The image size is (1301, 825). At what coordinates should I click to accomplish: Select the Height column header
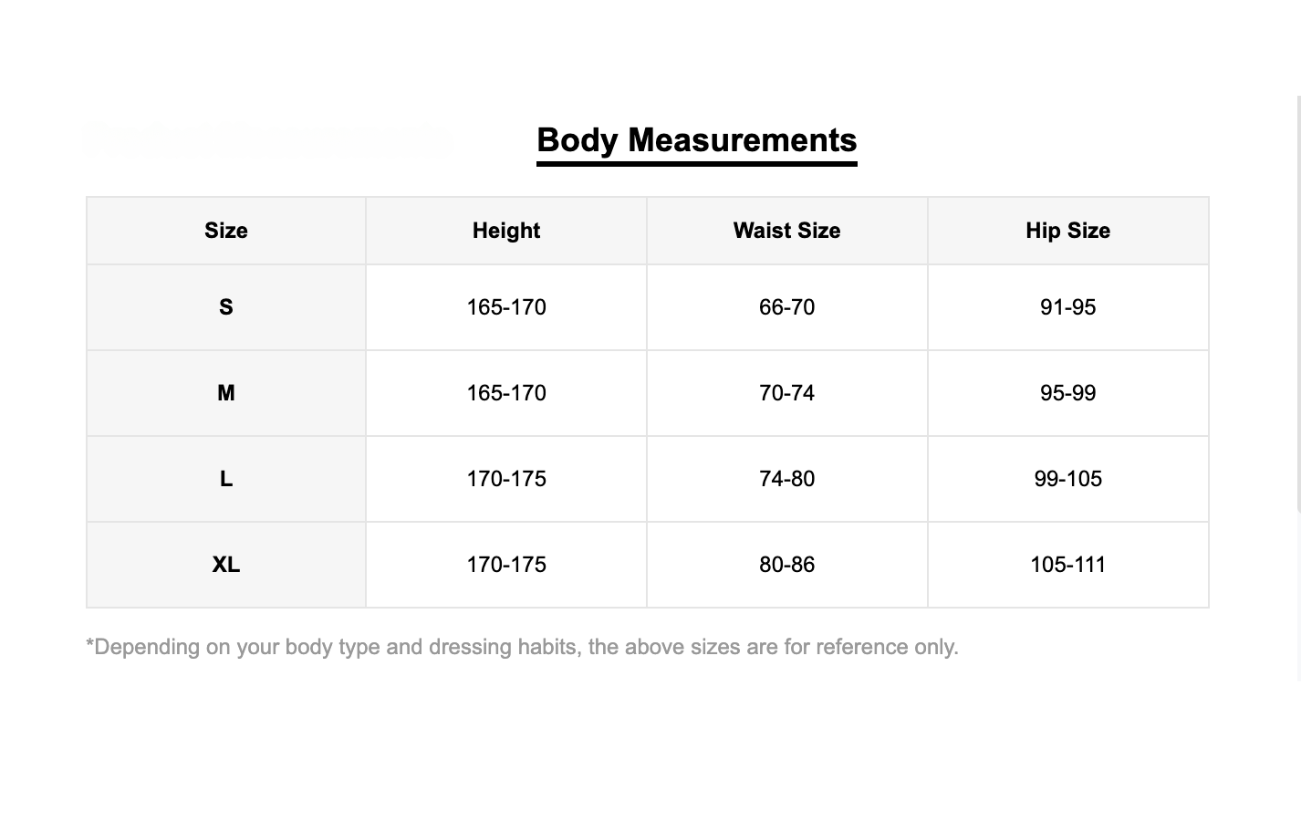(506, 231)
